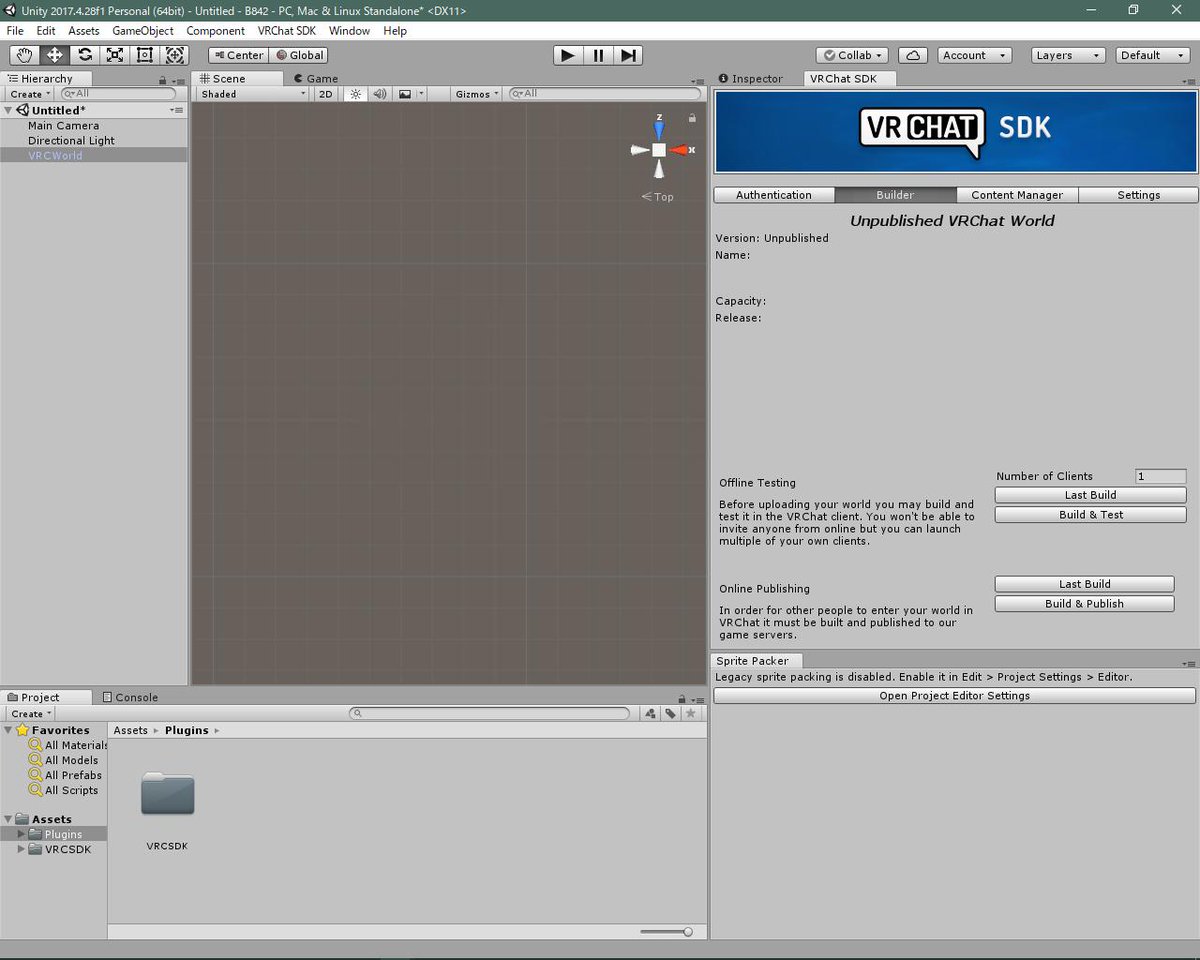This screenshot has height=960, width=1200.
Task: Open the Shaded draw mode dropdown
Action: tap(253, 94)
